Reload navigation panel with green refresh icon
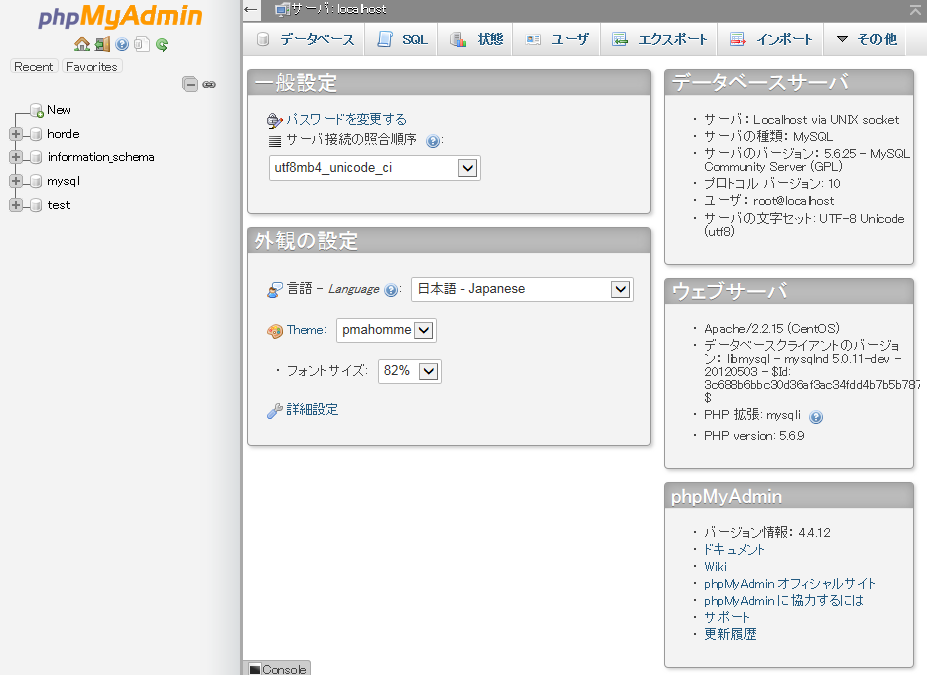 tap(161, 44)
